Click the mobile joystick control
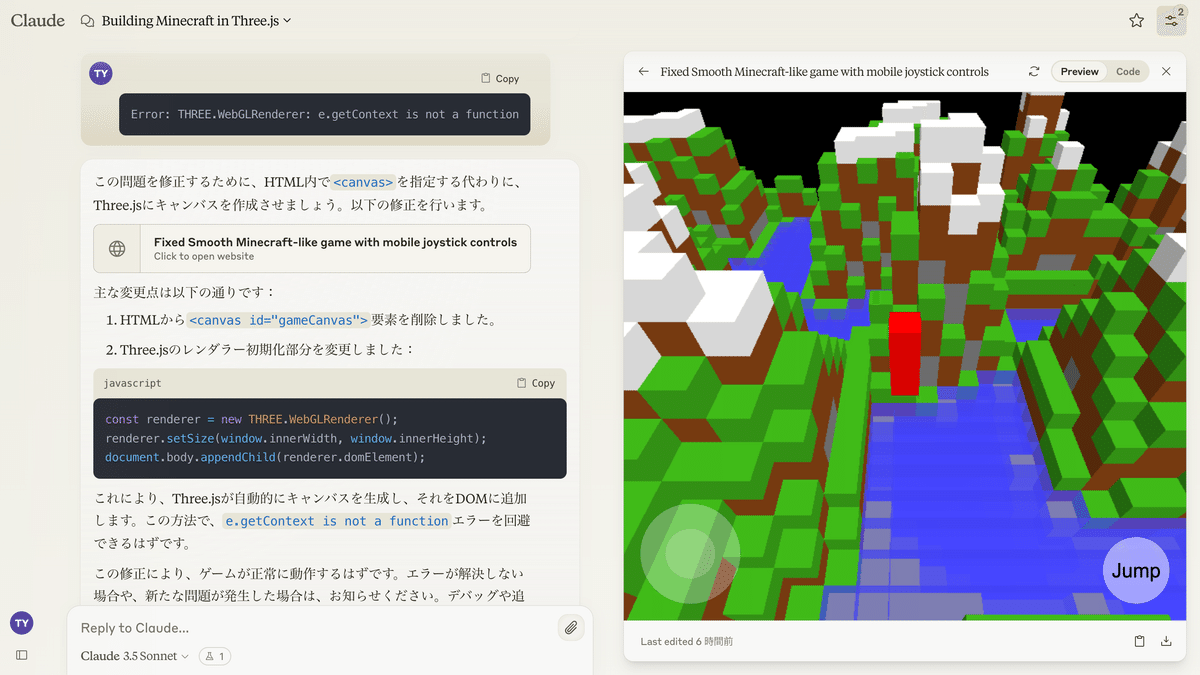 689,553
